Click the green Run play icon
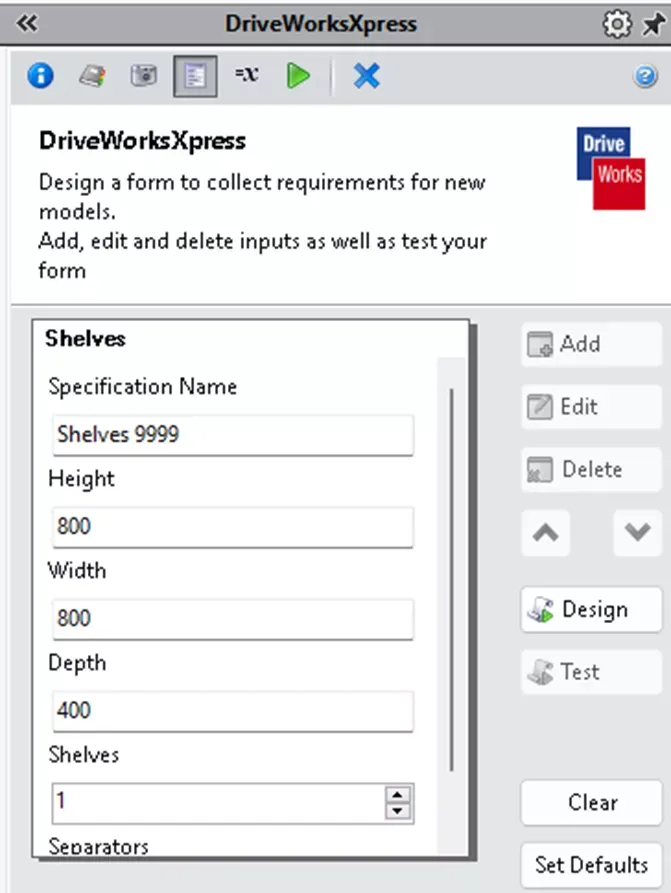Viewport: 671px width, 893px height. coord(298,75)
